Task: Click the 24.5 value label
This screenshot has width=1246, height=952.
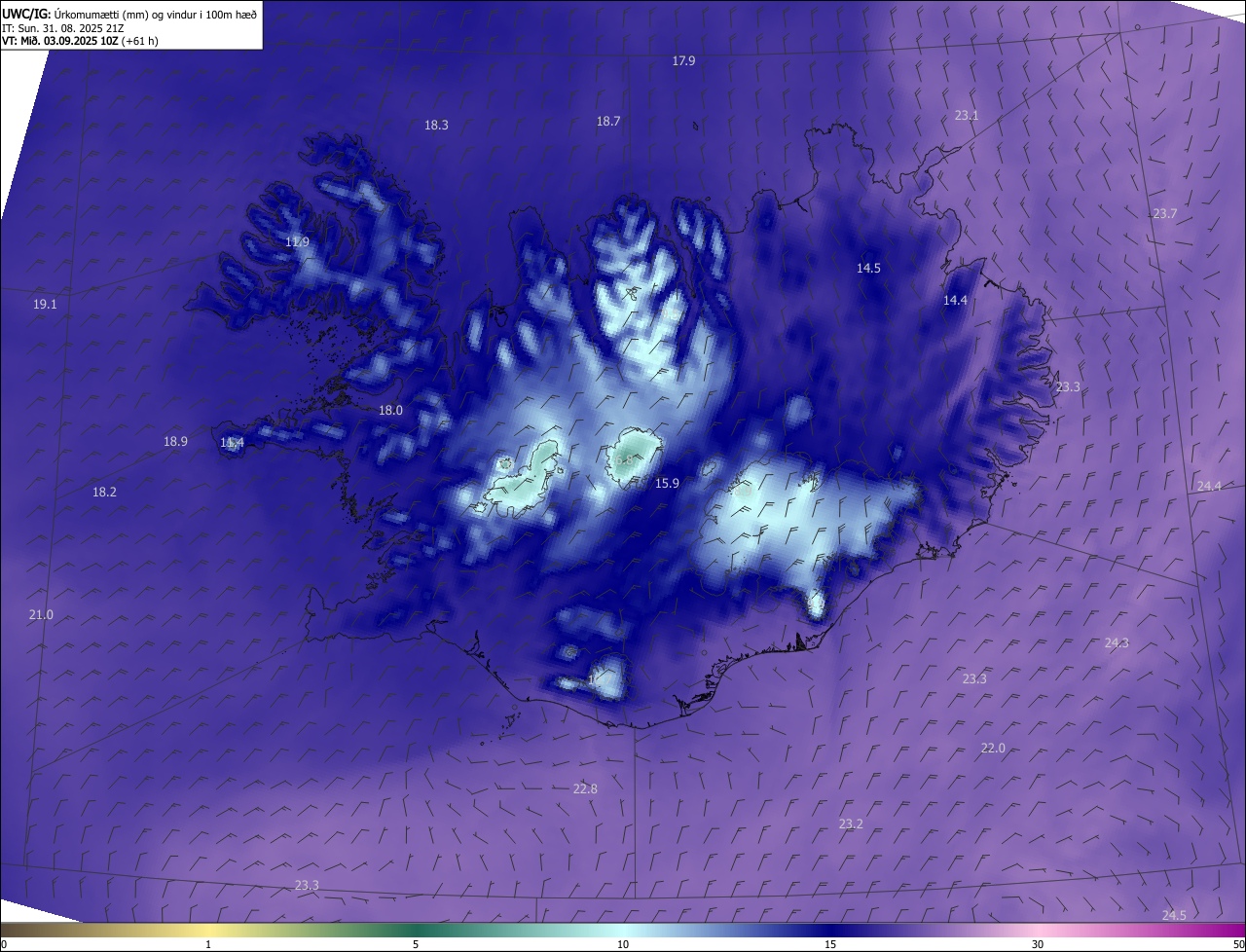Action: pos(1174,915)
